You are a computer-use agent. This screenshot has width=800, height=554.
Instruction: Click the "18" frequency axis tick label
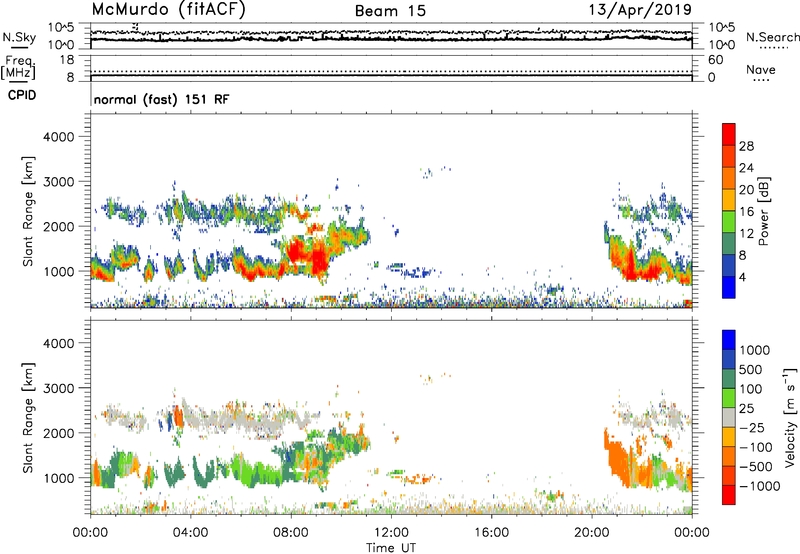(x=67, y=60)
